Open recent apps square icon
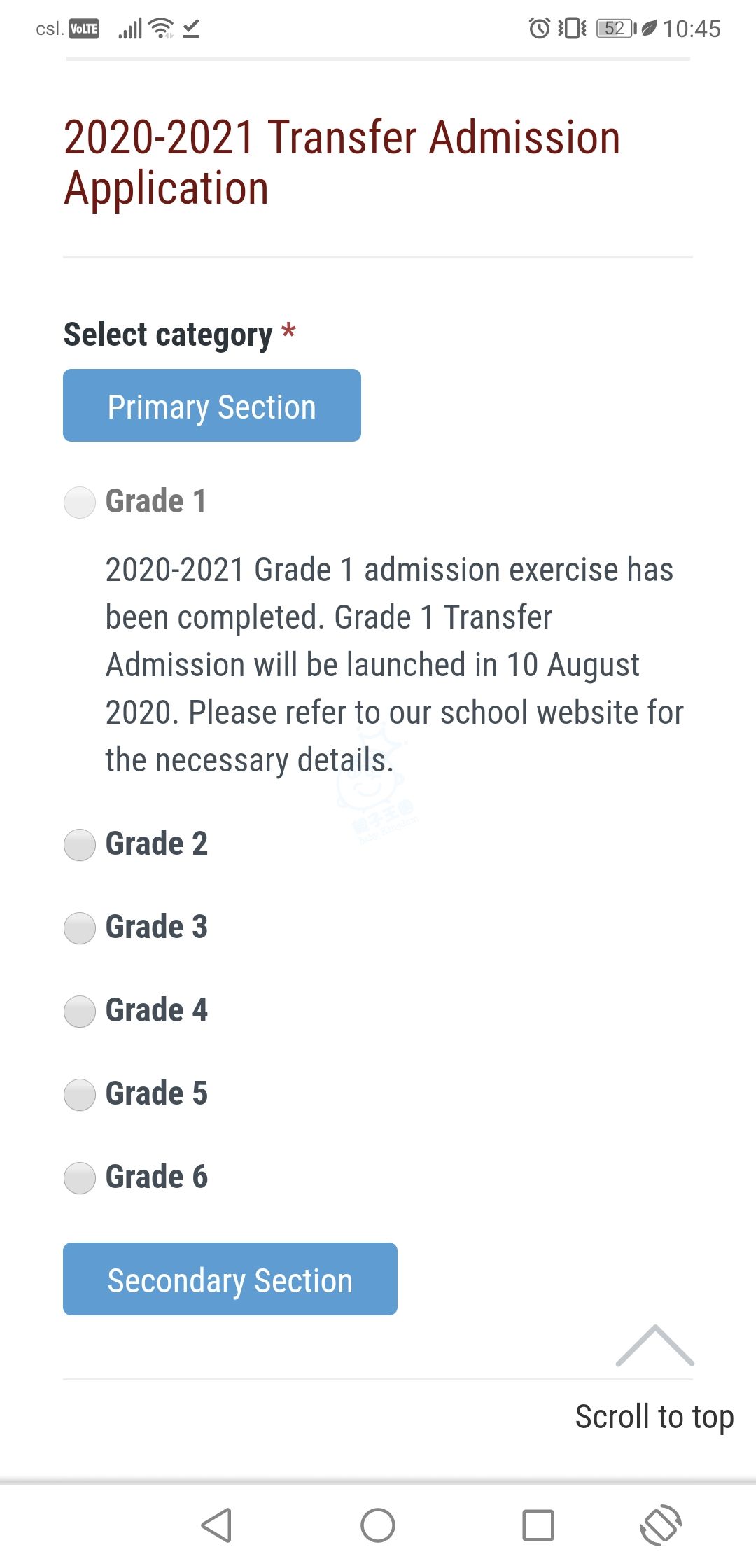The image size is (756, 1568). coord(538,1525)
